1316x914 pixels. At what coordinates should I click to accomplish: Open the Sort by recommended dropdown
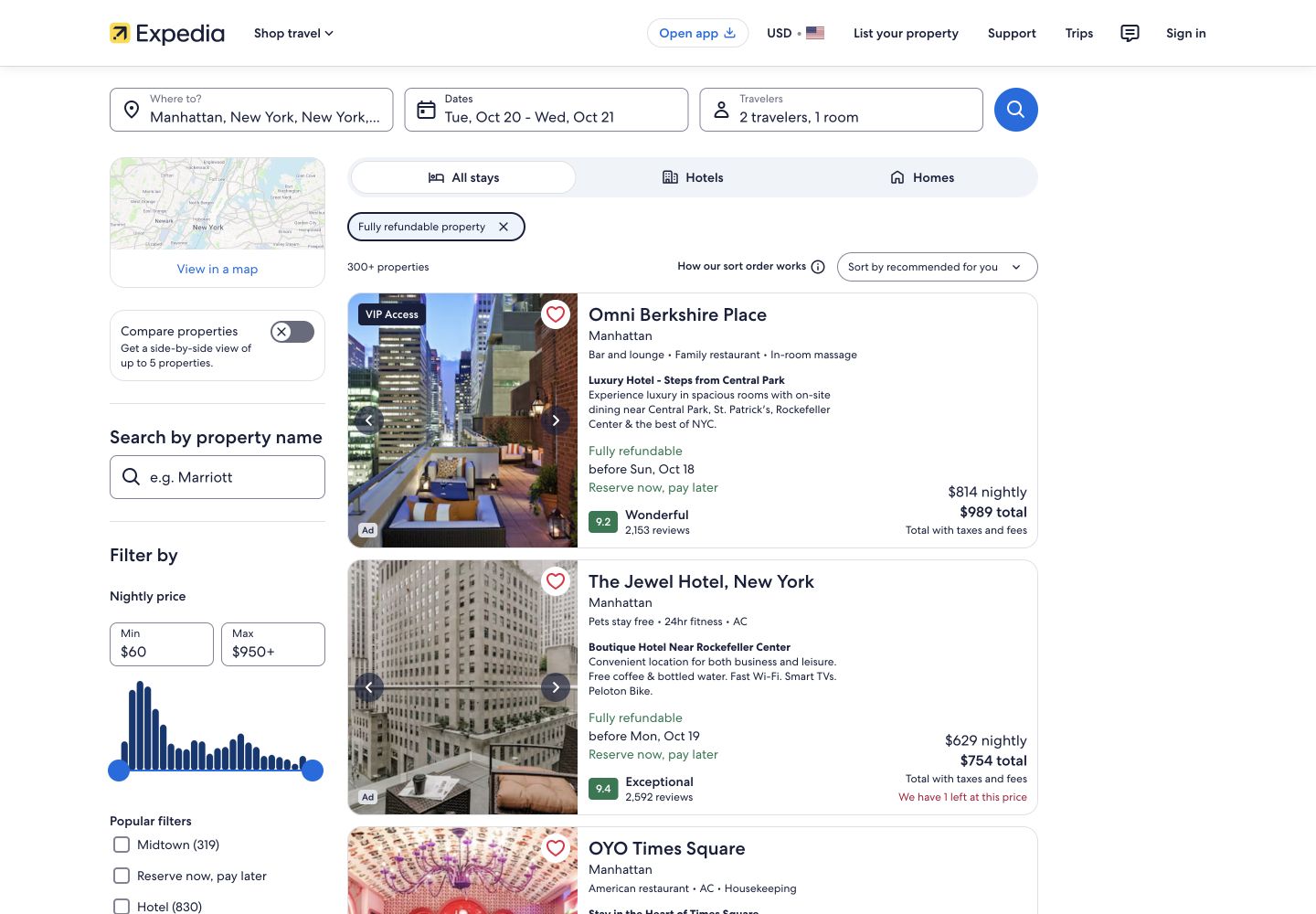point(938,267)
